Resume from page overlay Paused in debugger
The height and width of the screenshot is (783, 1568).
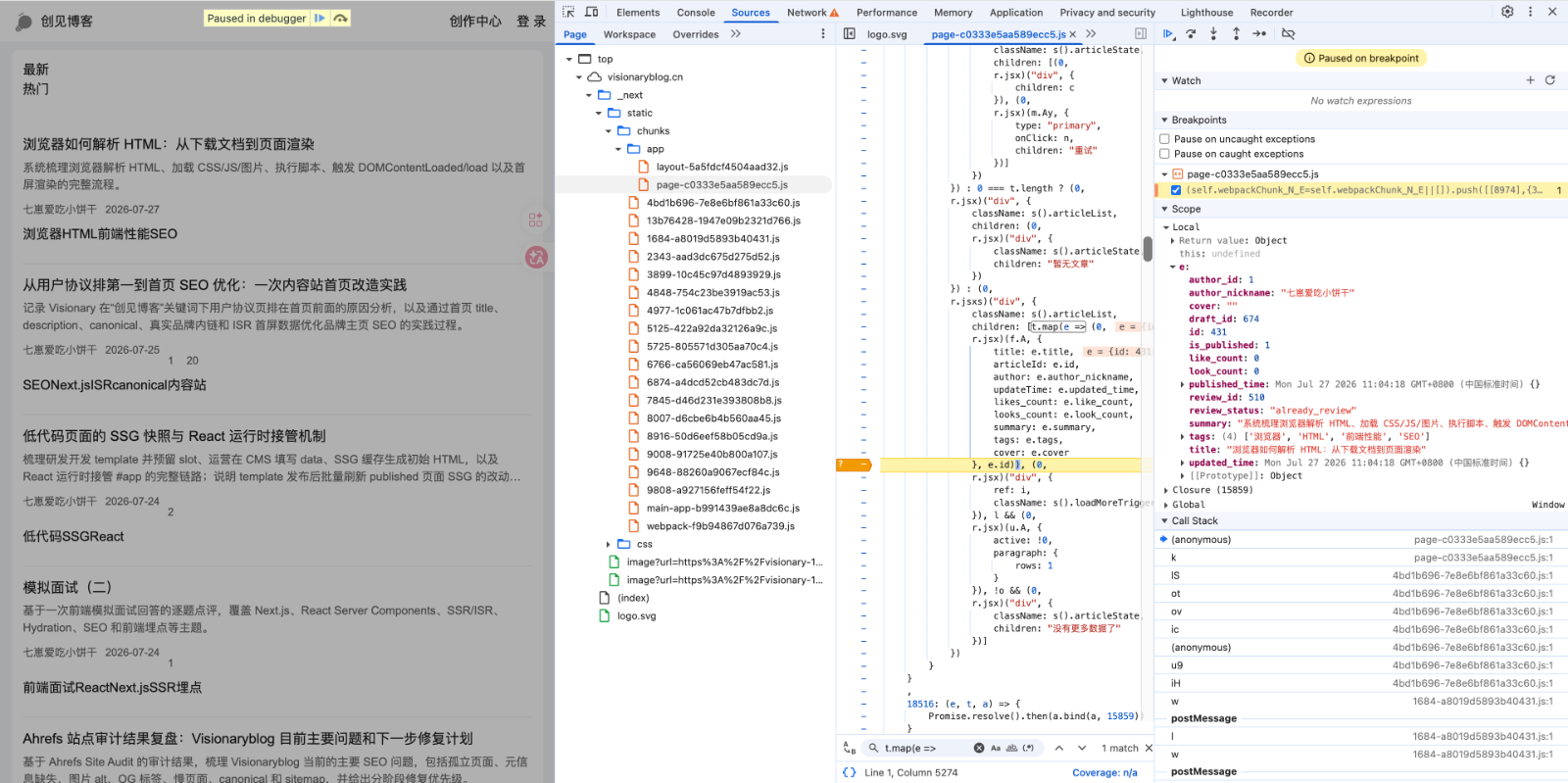[x=319, y=18]
